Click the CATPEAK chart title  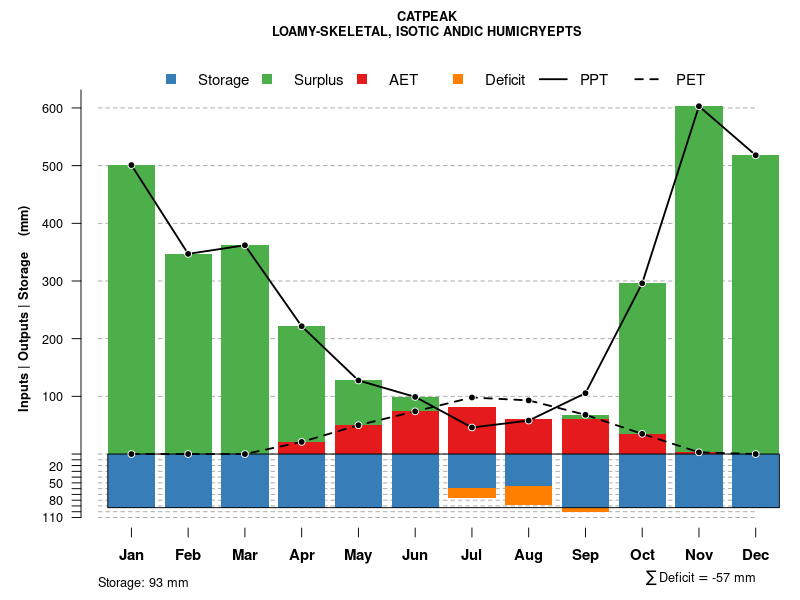point(426,17)
